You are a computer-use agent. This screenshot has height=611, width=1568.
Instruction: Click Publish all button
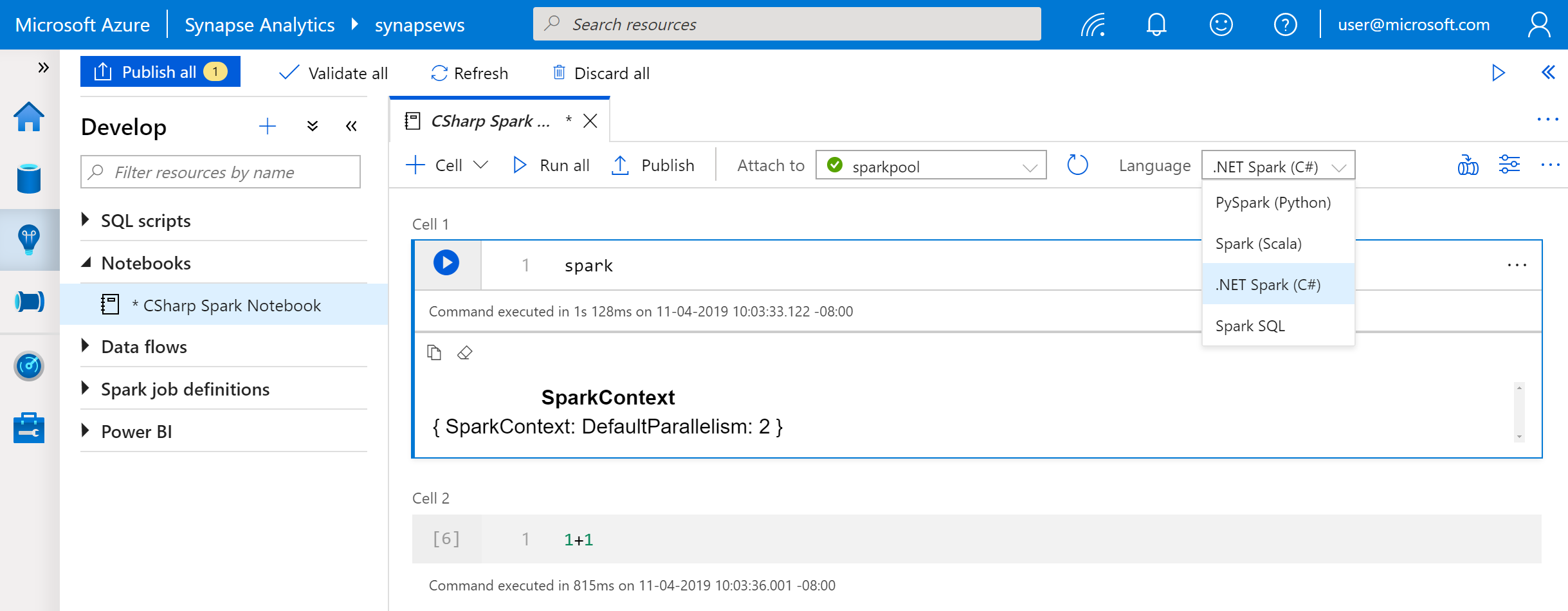(160, 71)
